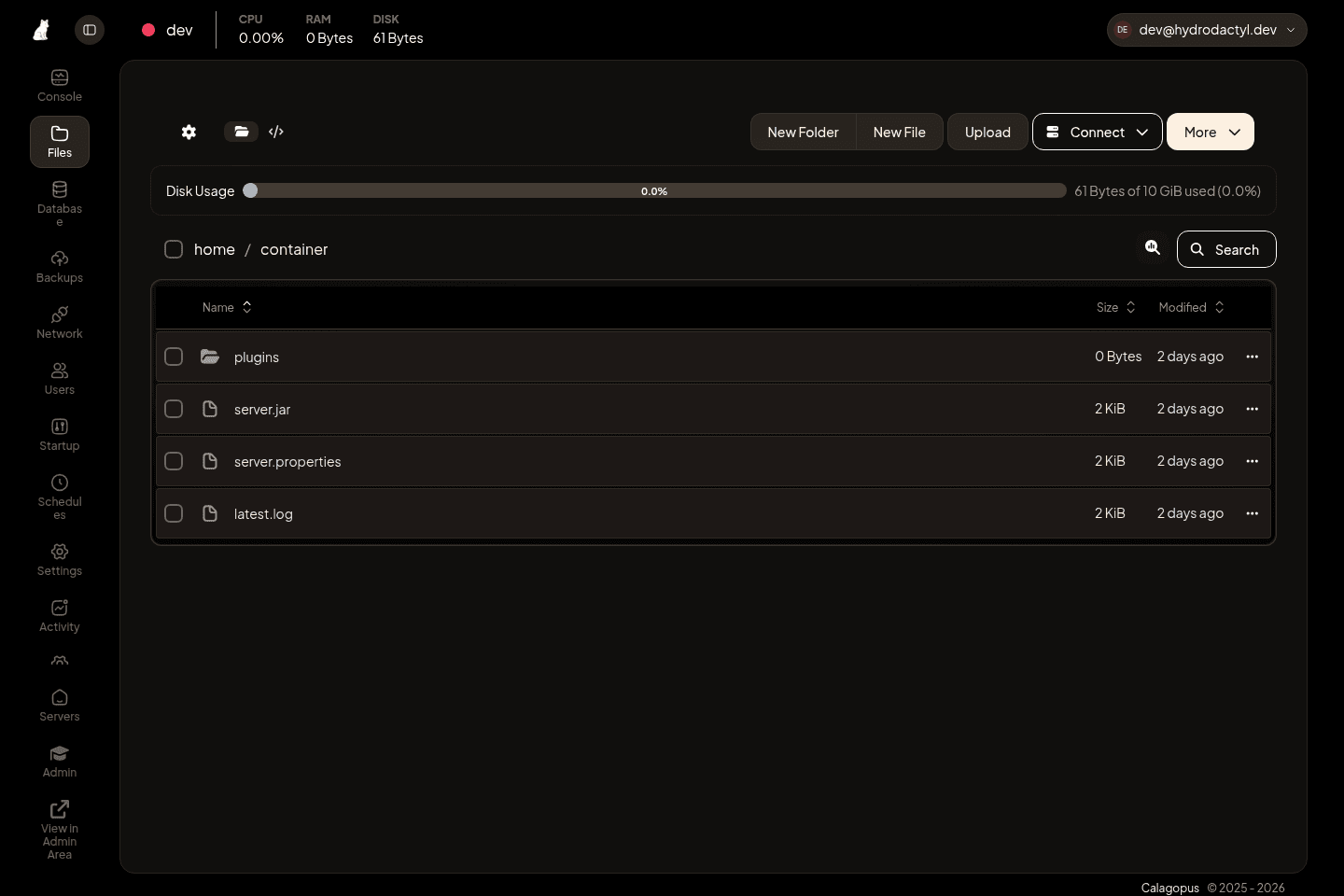Open the Startup section

(x=60, y=435)
